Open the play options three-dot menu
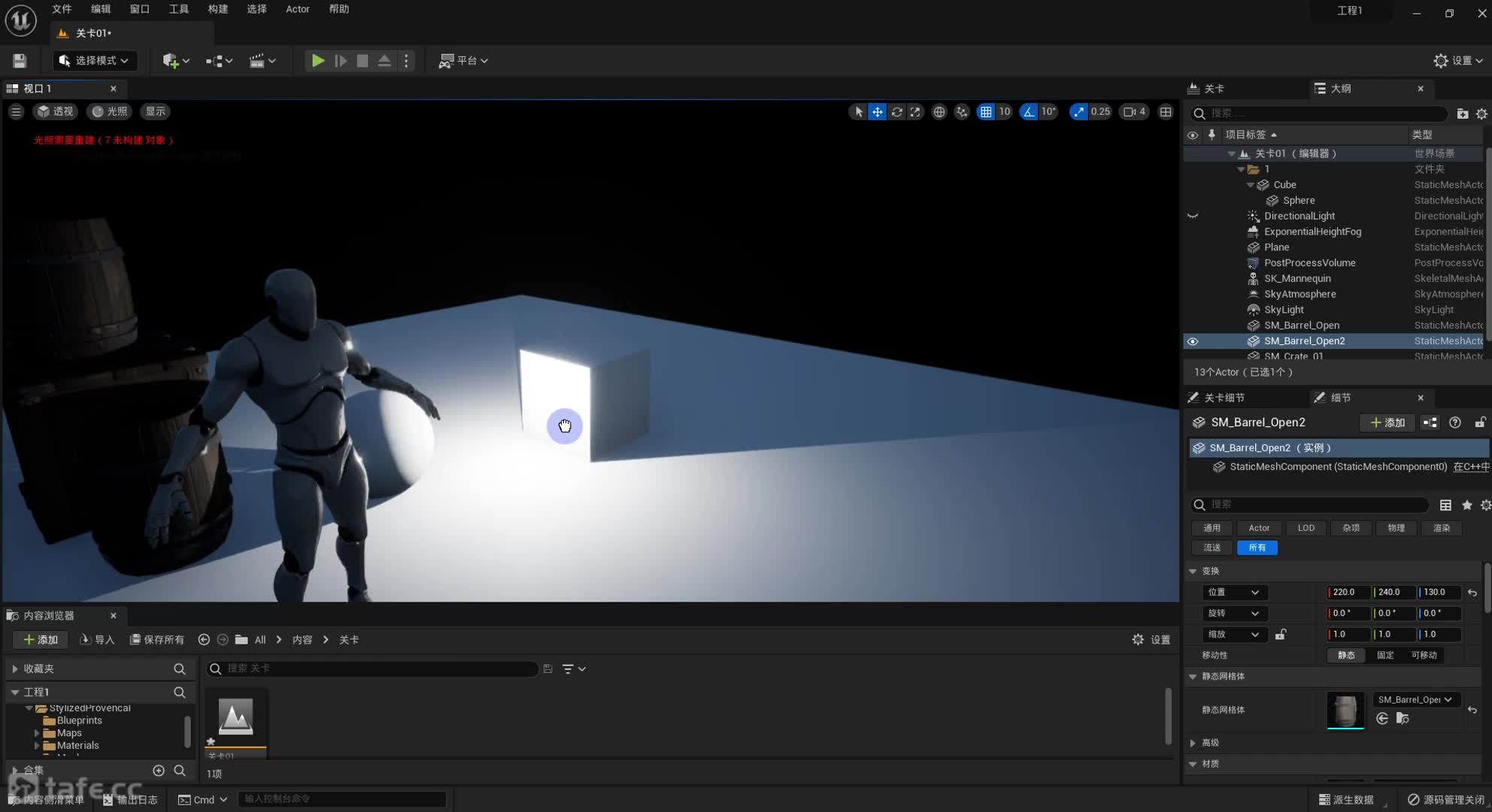Screen dimensions: 1492x812 point(406,61)
